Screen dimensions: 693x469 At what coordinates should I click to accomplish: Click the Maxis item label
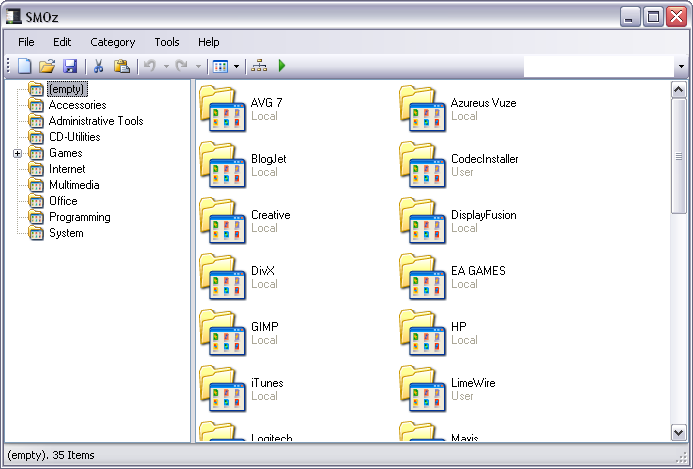point(465,438)
